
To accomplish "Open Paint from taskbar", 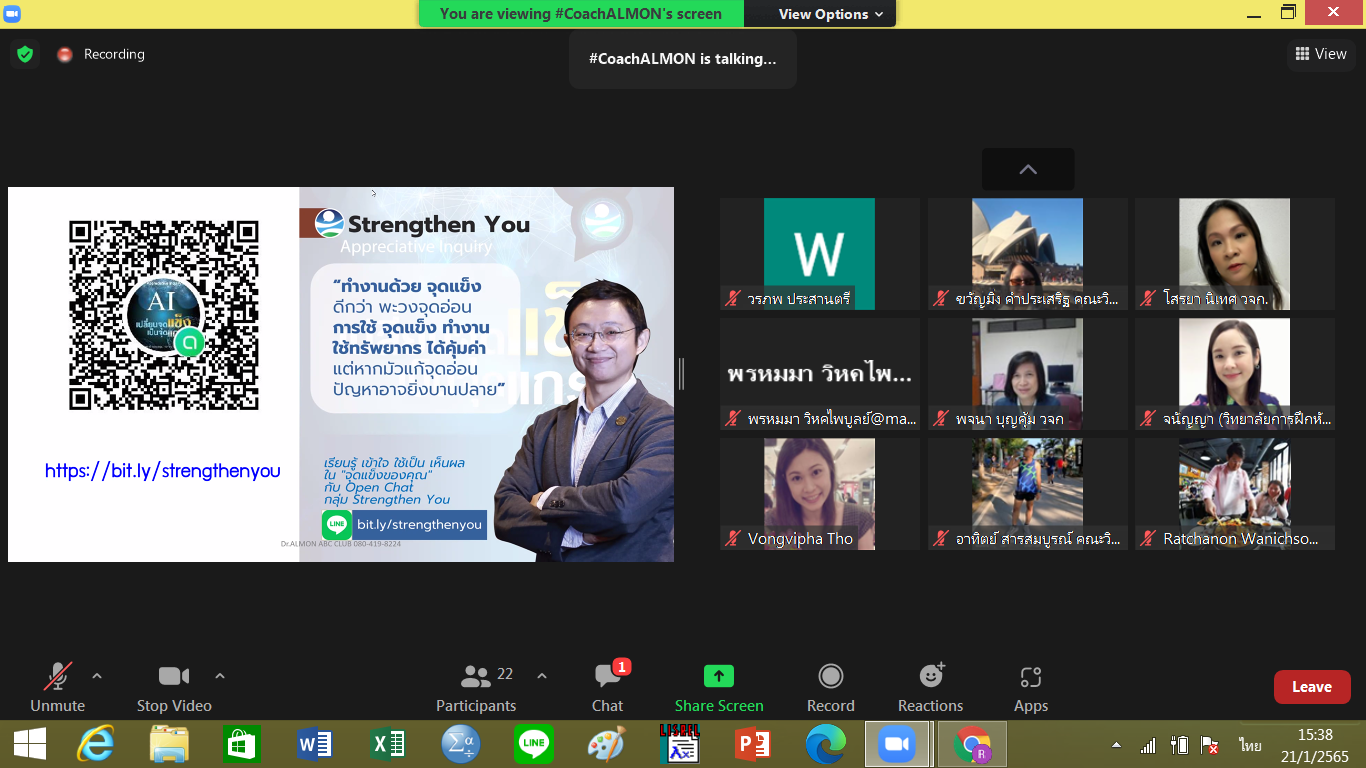I will (x=606, y=744).
